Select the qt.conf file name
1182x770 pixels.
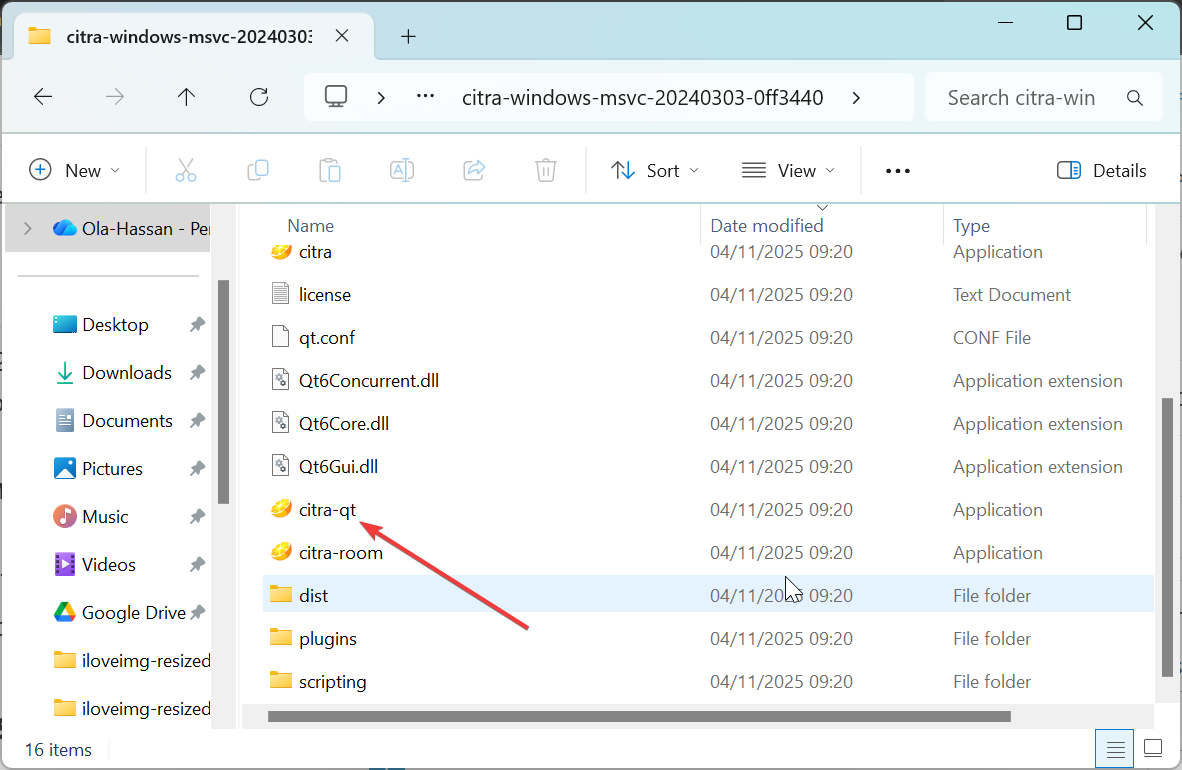[x=326, y=337]
